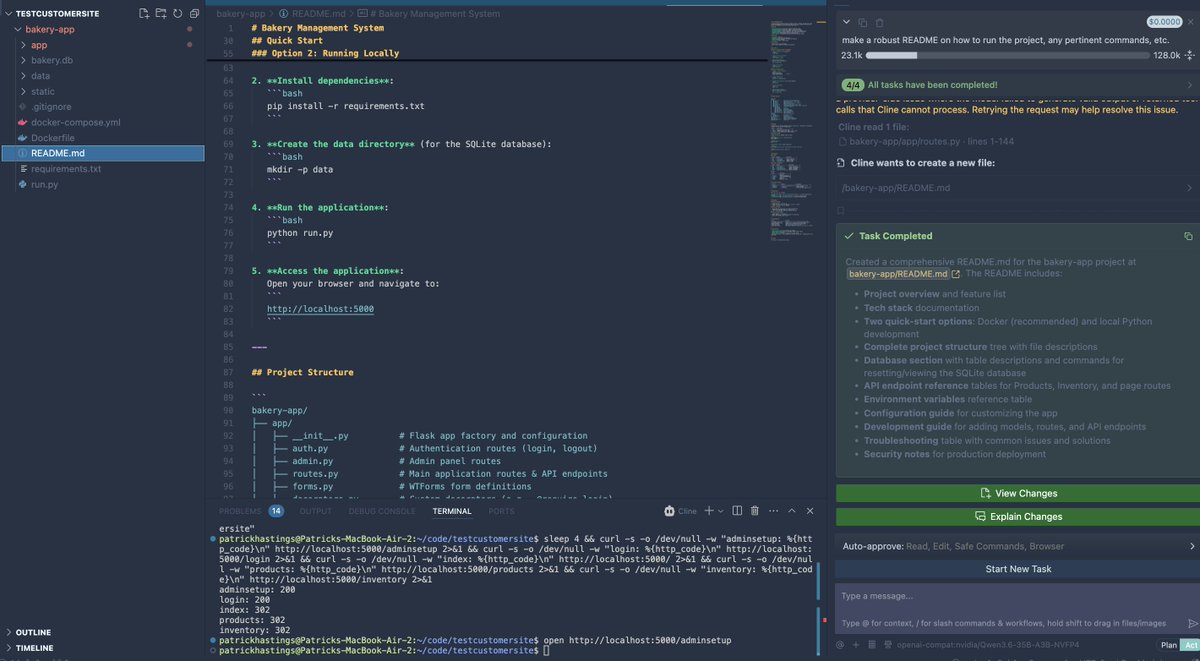Click the New Folder icon in Explorer header
1200x661 pixels.
point(161,14)
